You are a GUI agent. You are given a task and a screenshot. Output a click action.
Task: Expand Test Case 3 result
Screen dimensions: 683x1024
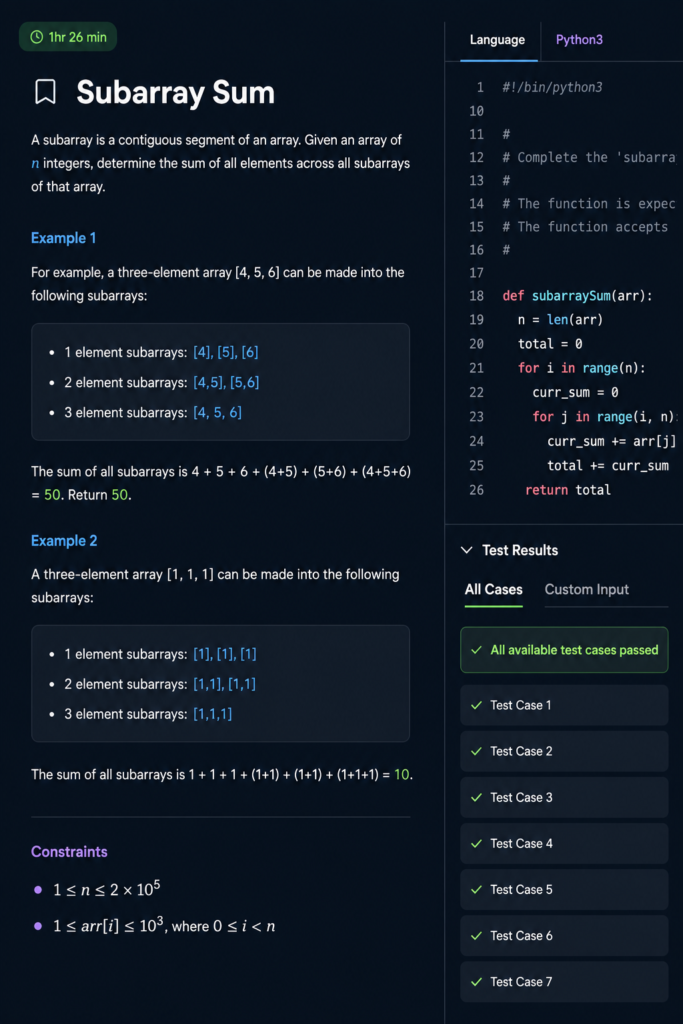[x=564, y=797]
